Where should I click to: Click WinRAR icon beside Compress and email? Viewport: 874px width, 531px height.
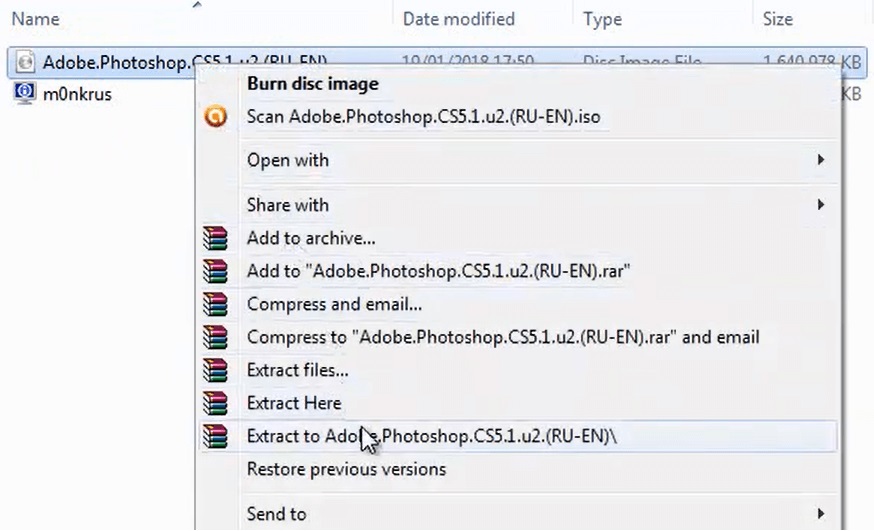(x=215, y=304)
